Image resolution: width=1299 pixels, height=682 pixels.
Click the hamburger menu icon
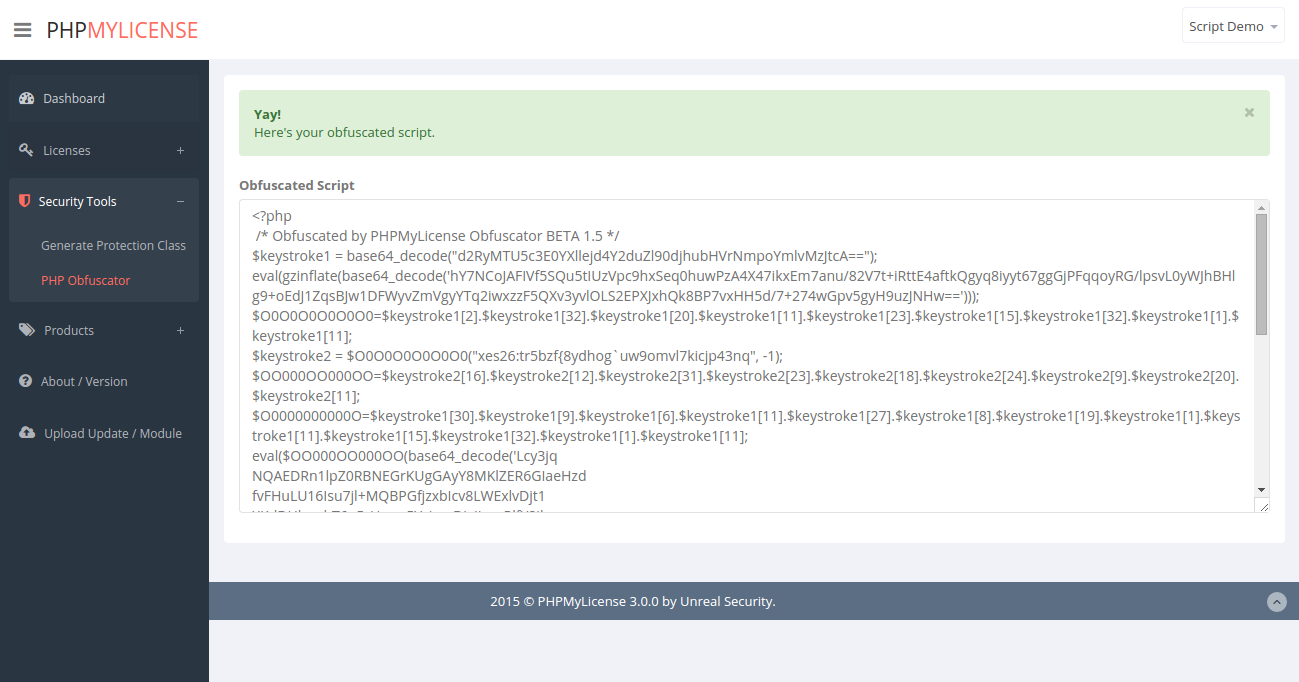point(22,29)
